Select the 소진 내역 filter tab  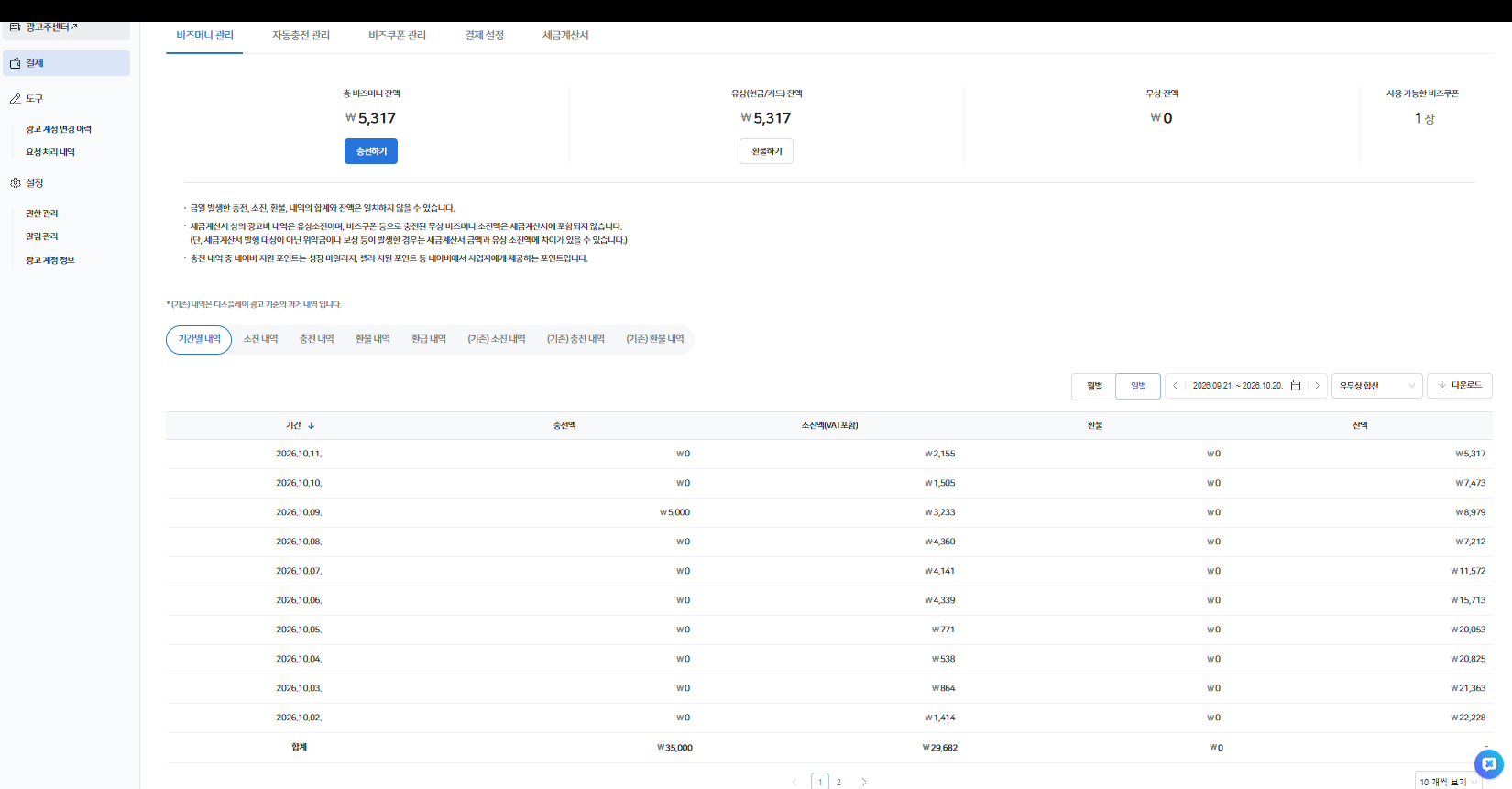[260, 340]
